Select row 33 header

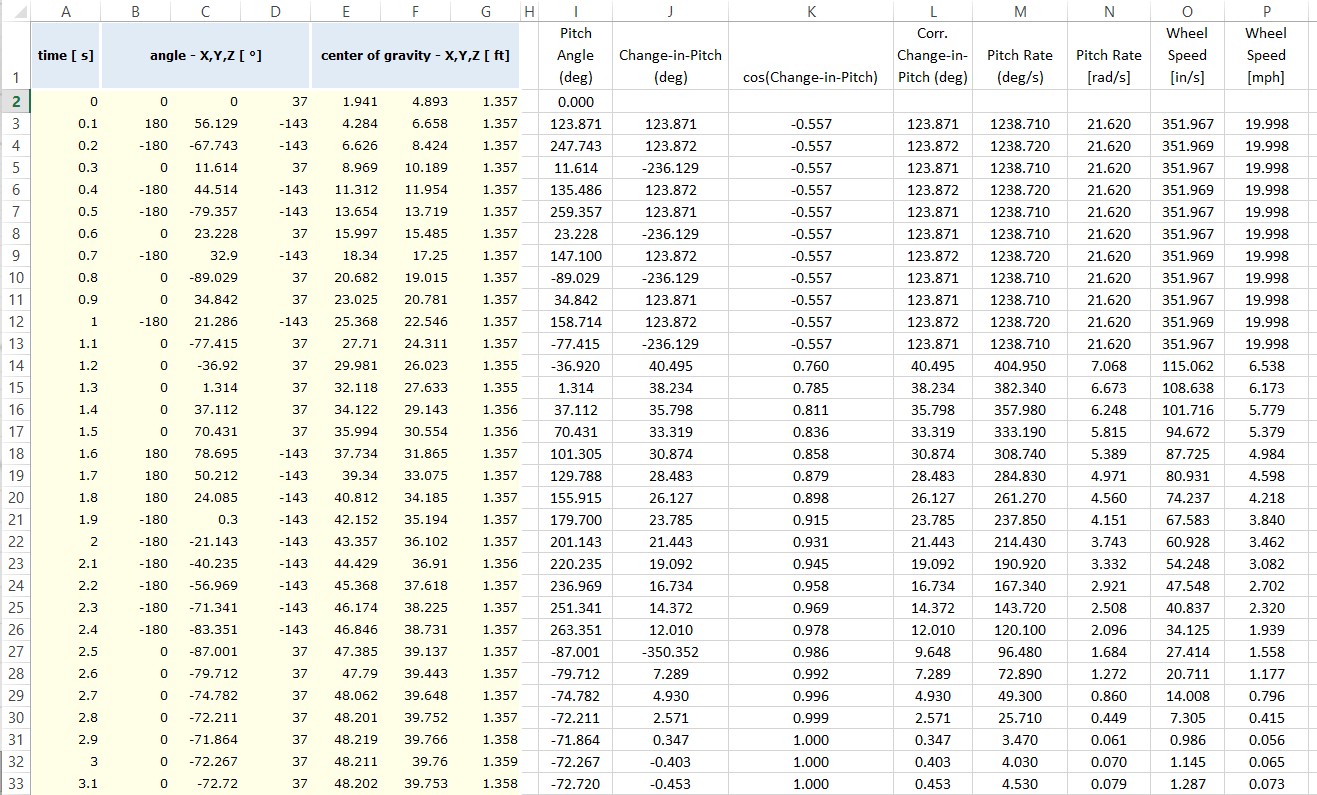[x=15, y=784]
